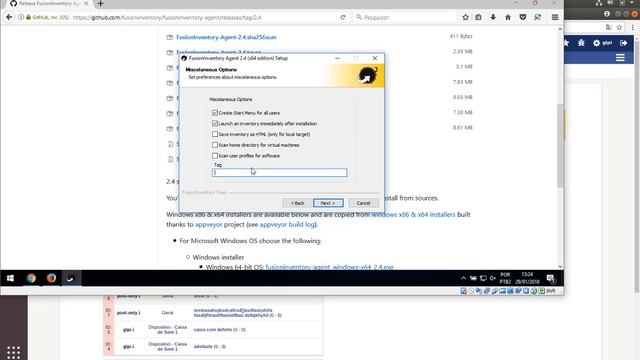Cancel the FusionInventory Agent setup
Screen dimensions: 640x360
click(x=363, y=203)
